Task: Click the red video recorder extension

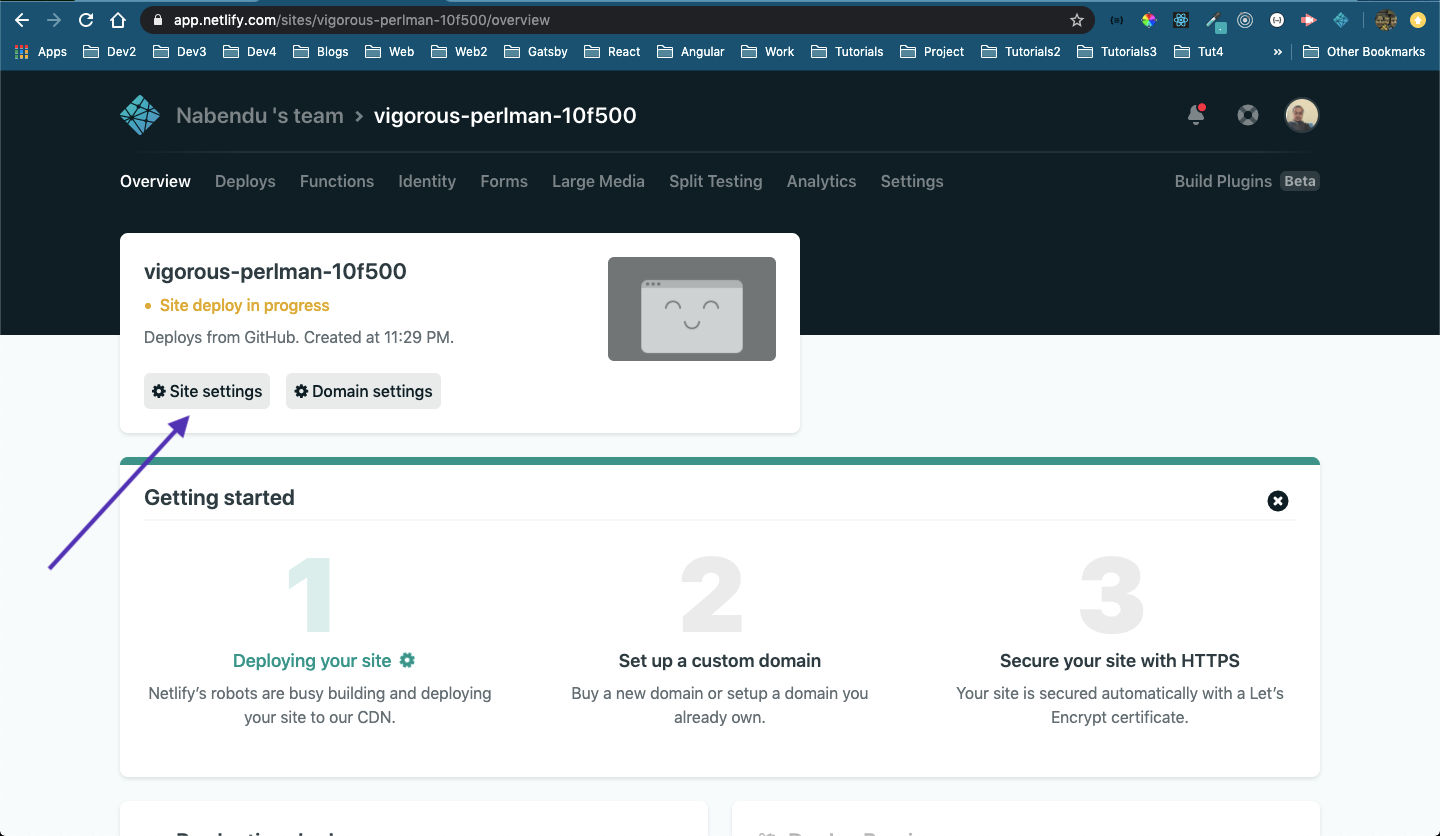Action: (x=1308, y=20)
